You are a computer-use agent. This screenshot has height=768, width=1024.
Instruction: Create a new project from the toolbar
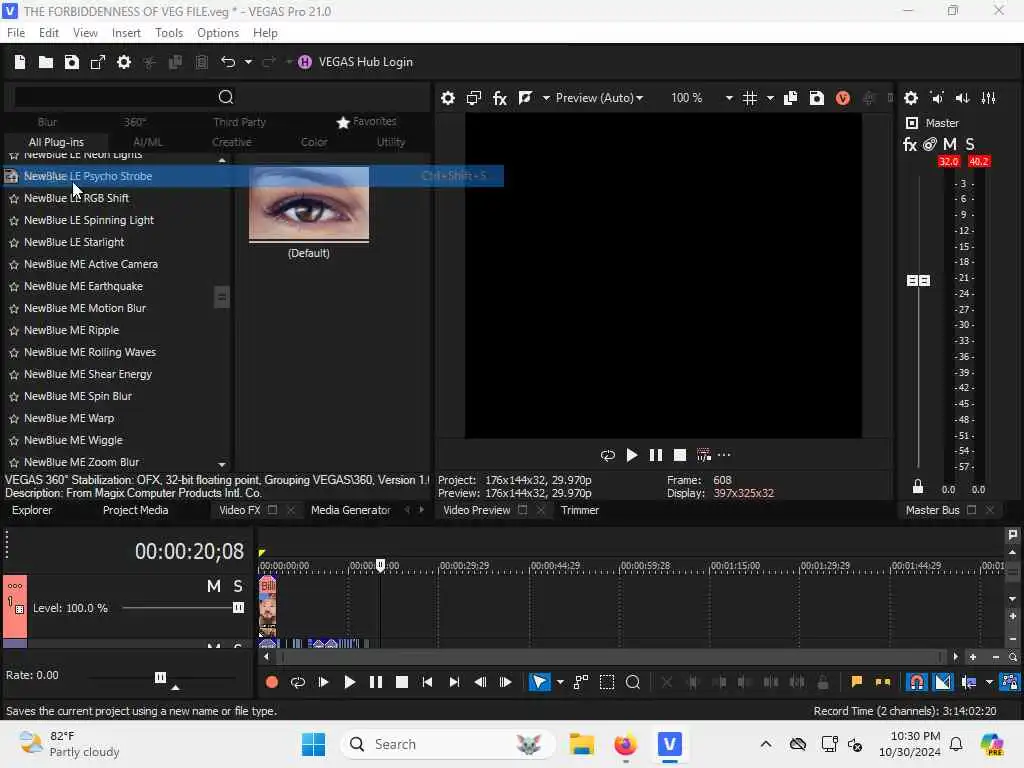[x=20, y=62]
